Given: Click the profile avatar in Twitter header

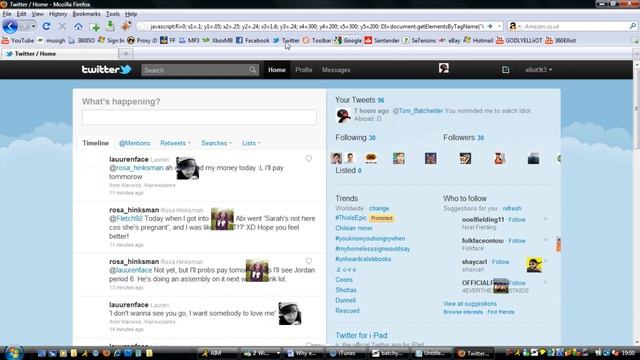Looking at the screenshot, I should point(444,68).
